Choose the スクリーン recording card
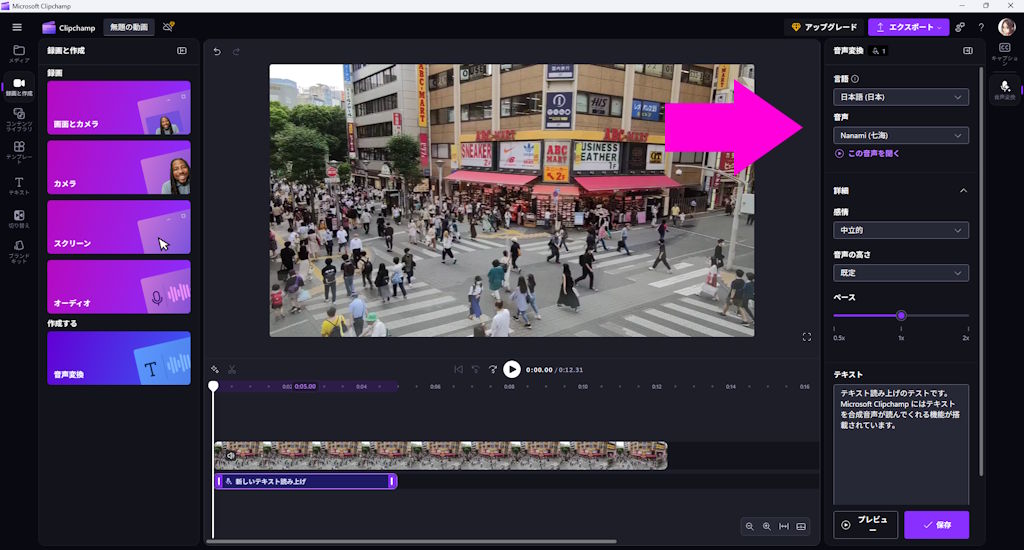 pyautogui.click(x=119, y=227)
